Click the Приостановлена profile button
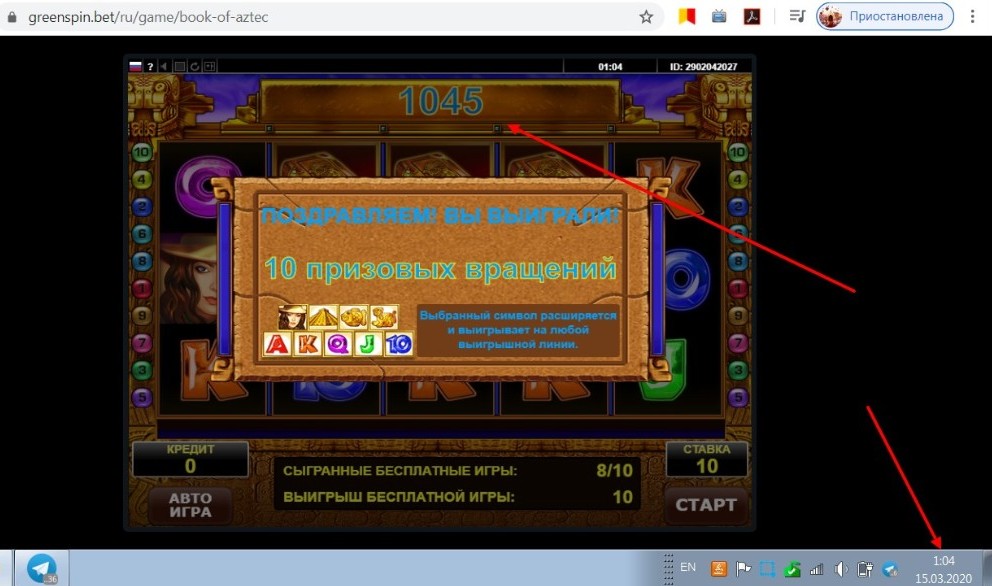 [884, 16]
